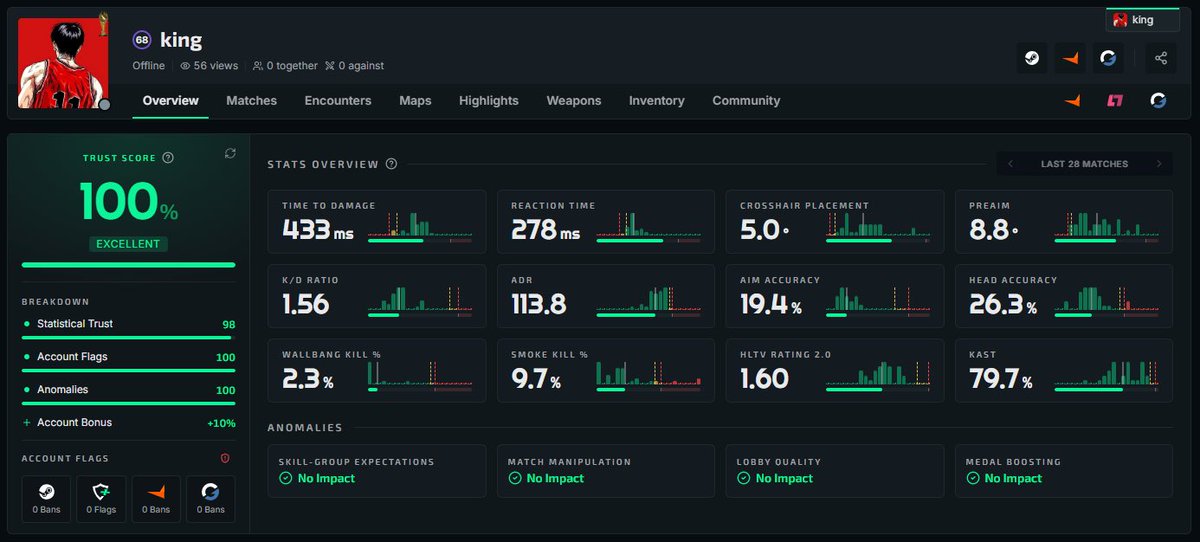Screen dimensions: 1200x542
Task: Click the checkmark icon in Lobby Quality
Action: 744,478
